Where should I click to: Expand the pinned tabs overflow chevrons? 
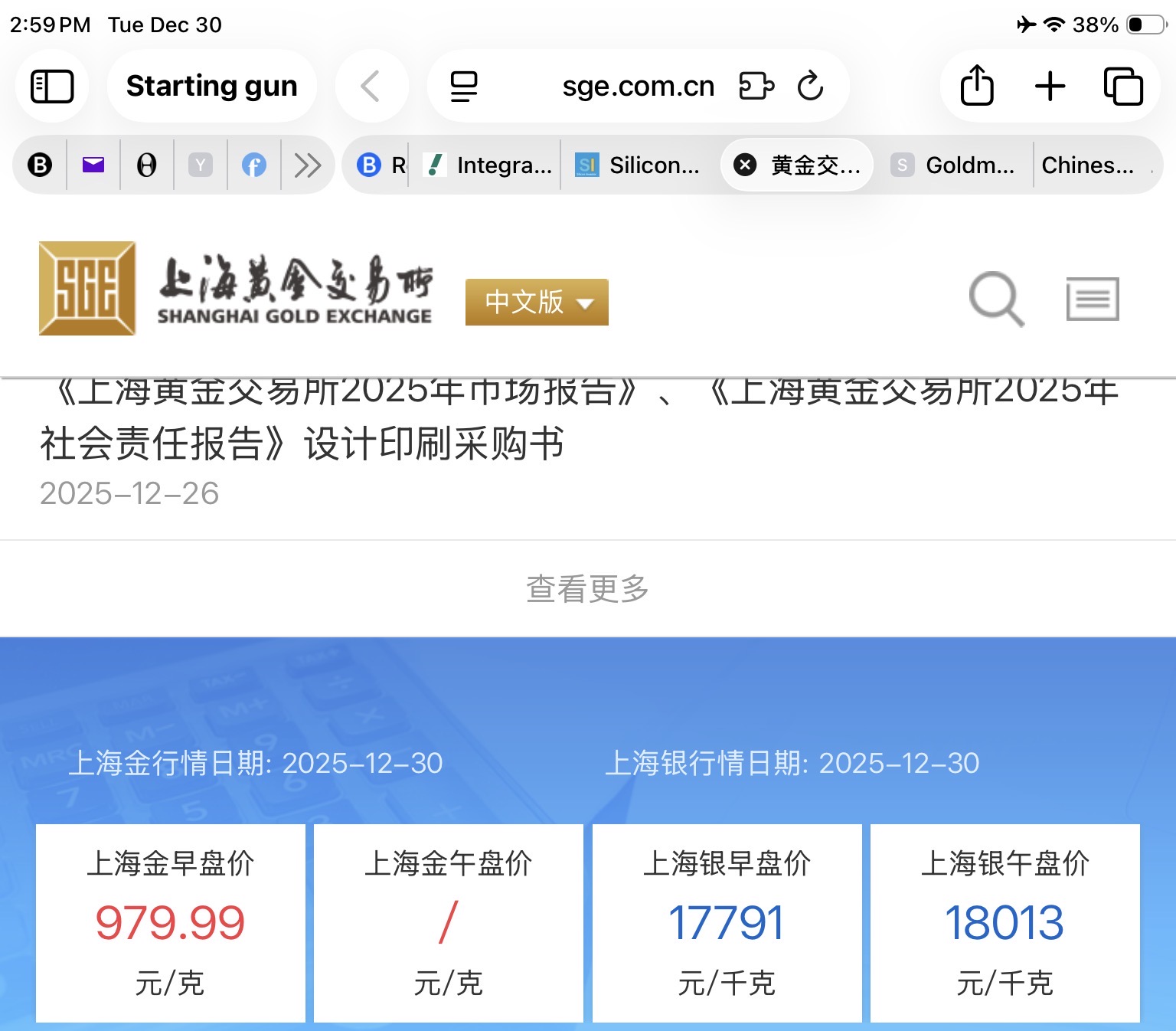click(x=308, y=165)
